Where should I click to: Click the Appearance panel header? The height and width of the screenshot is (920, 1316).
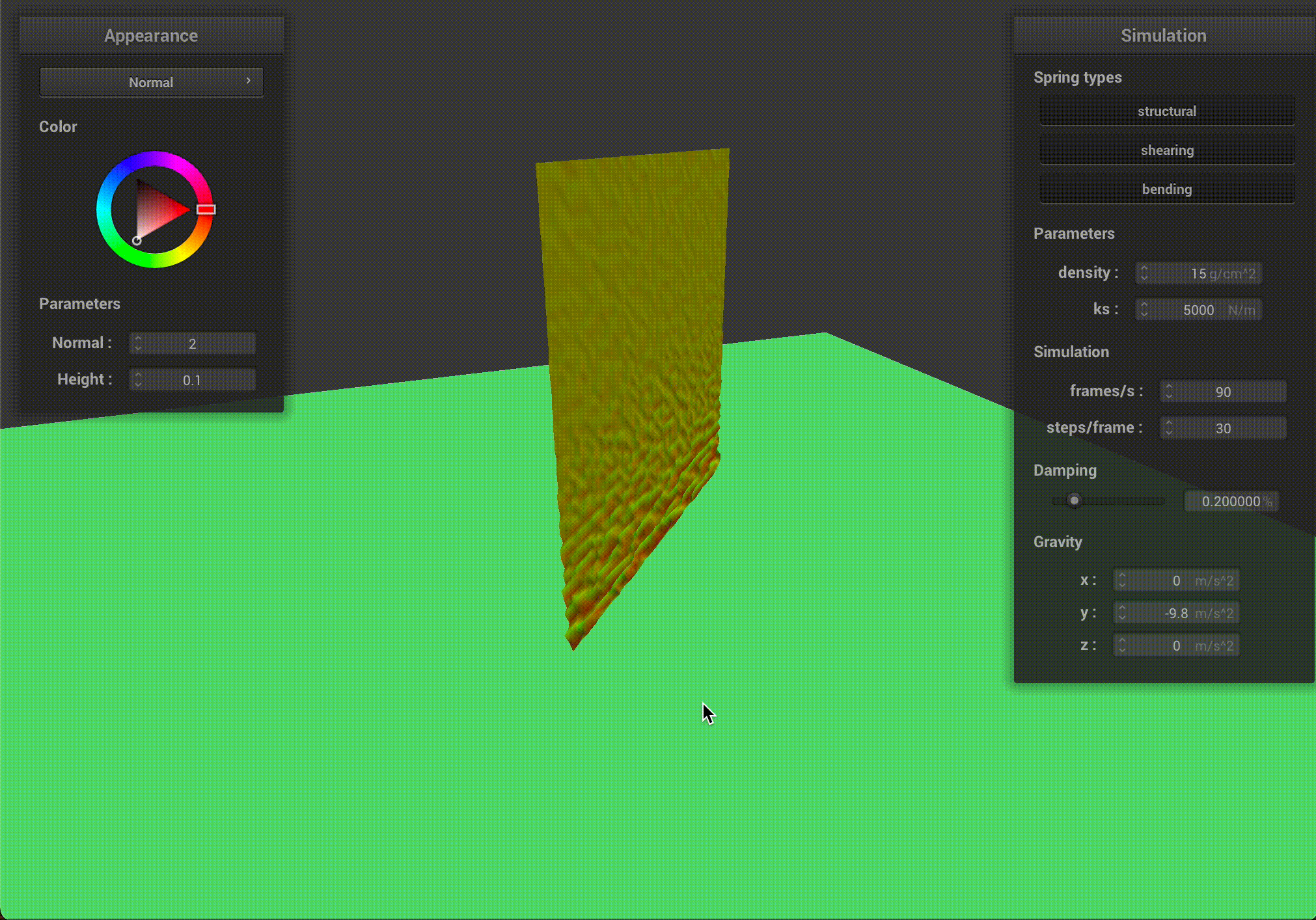click(x=151, y=36)
